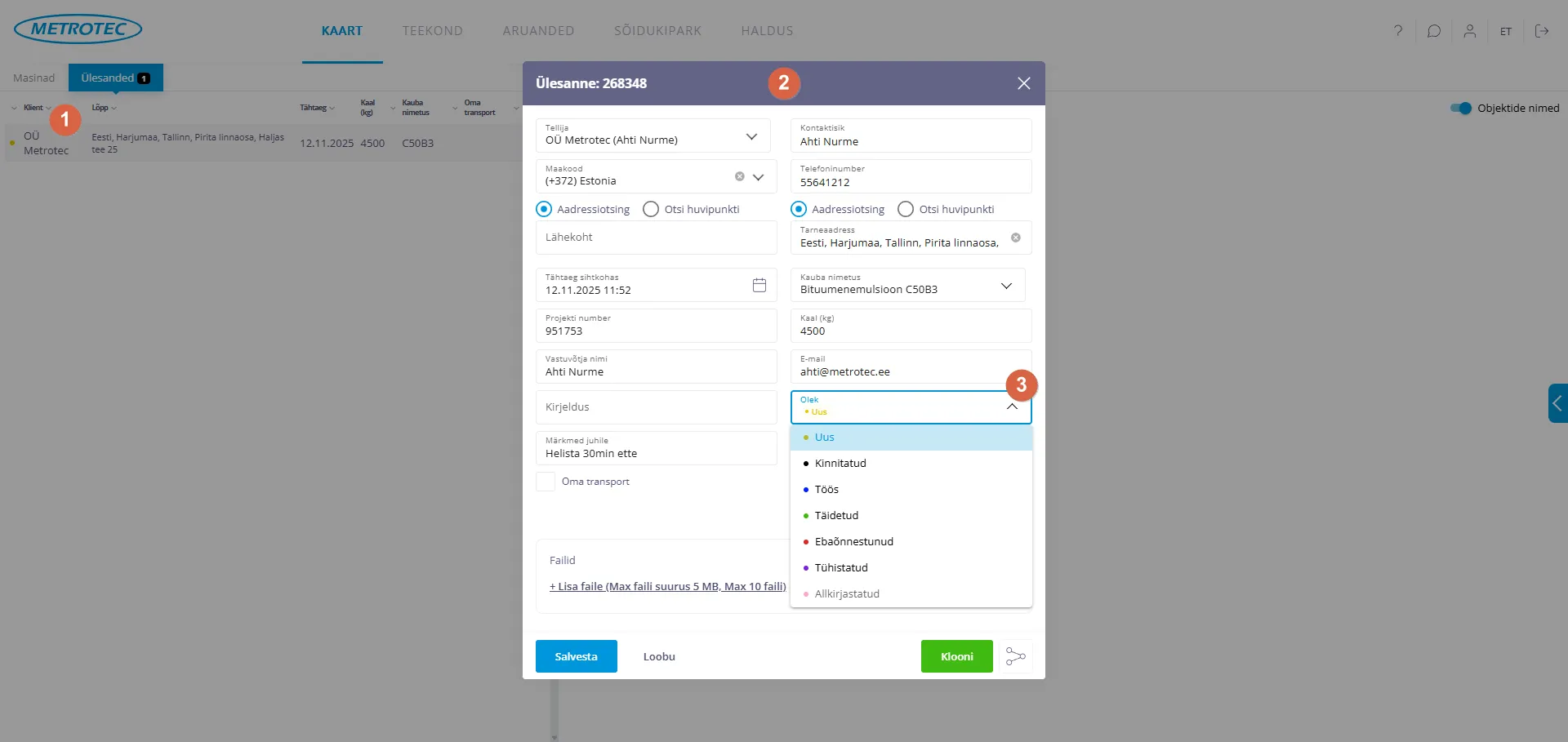Open the Masinad tab
The image size is (1568, 742).
tap(34, 78)
